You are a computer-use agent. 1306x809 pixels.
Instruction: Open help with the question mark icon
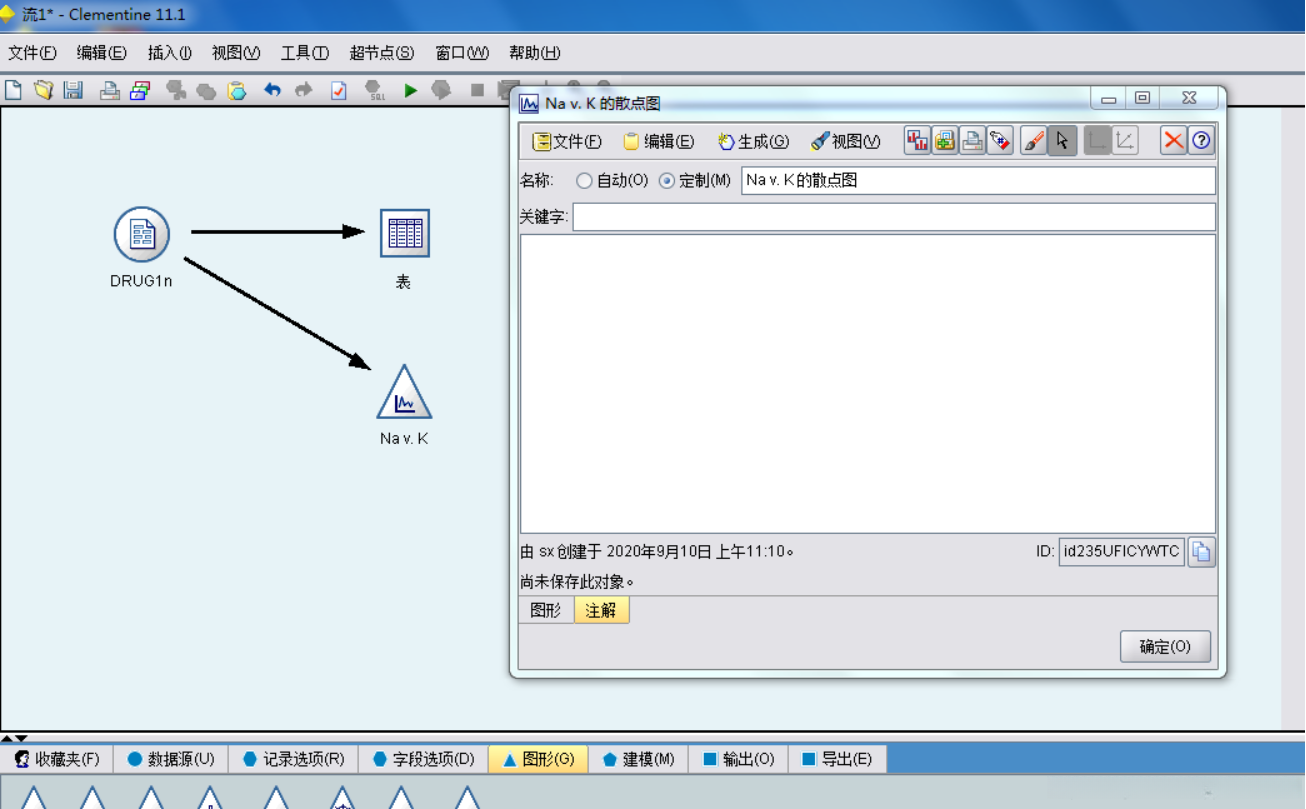click(1201, 140)
